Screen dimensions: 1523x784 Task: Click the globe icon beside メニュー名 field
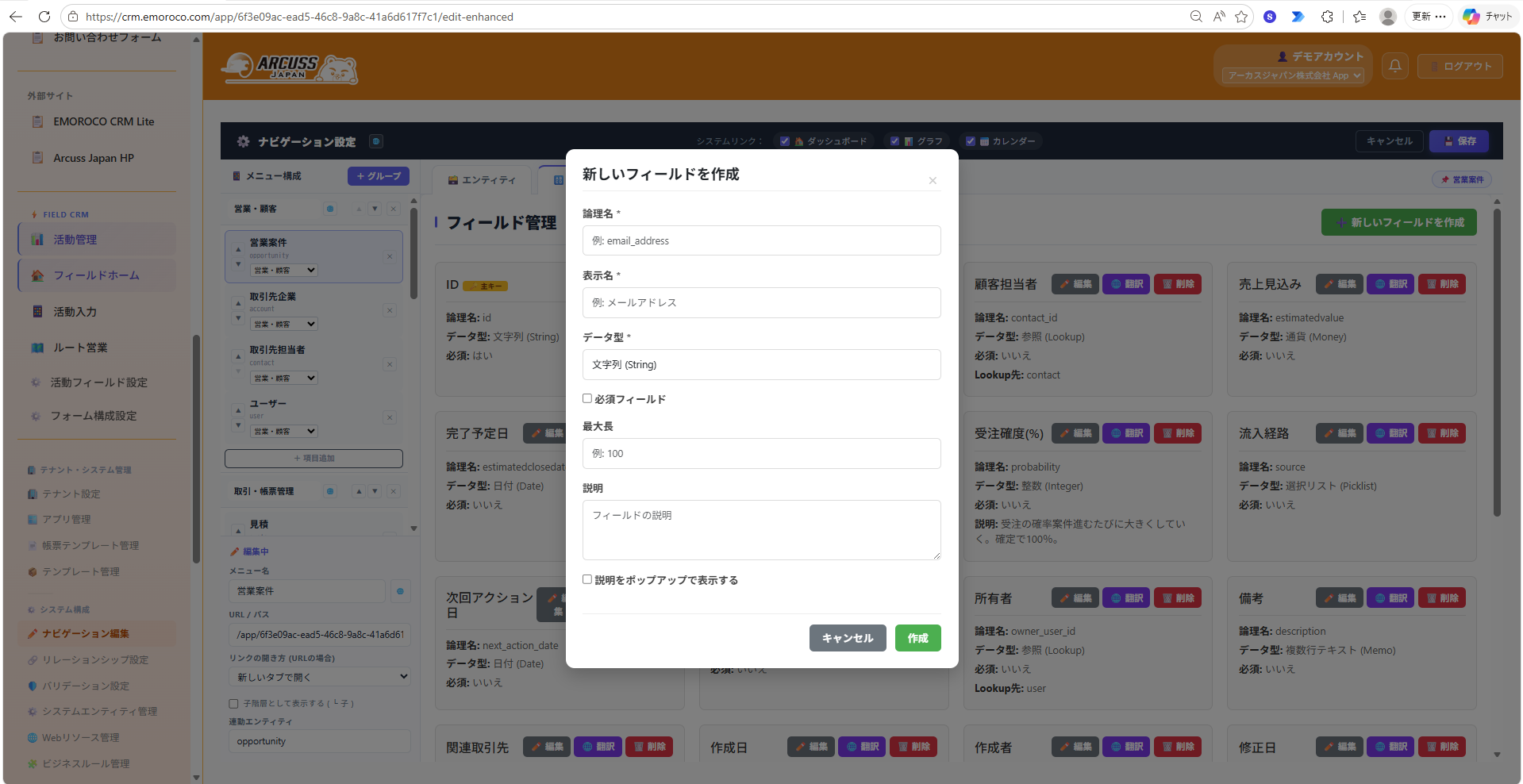[400, 591]
